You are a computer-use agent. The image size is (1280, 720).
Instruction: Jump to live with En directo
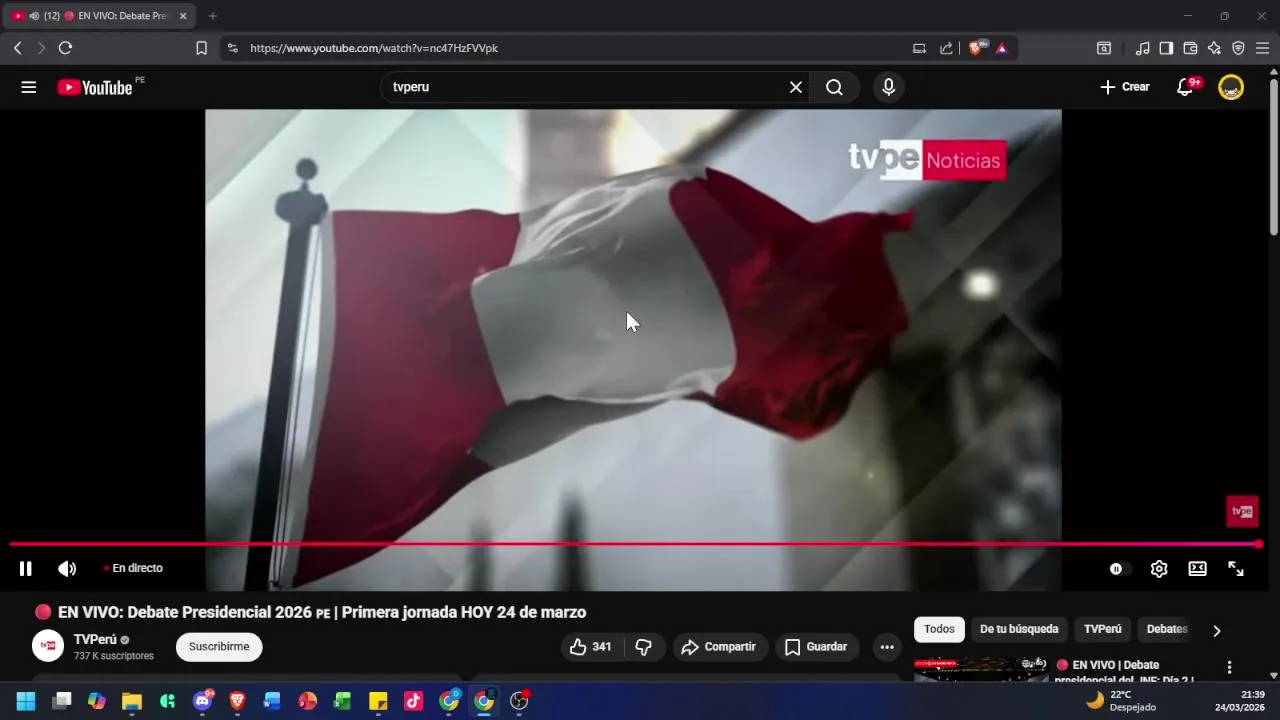pos(133,568)
